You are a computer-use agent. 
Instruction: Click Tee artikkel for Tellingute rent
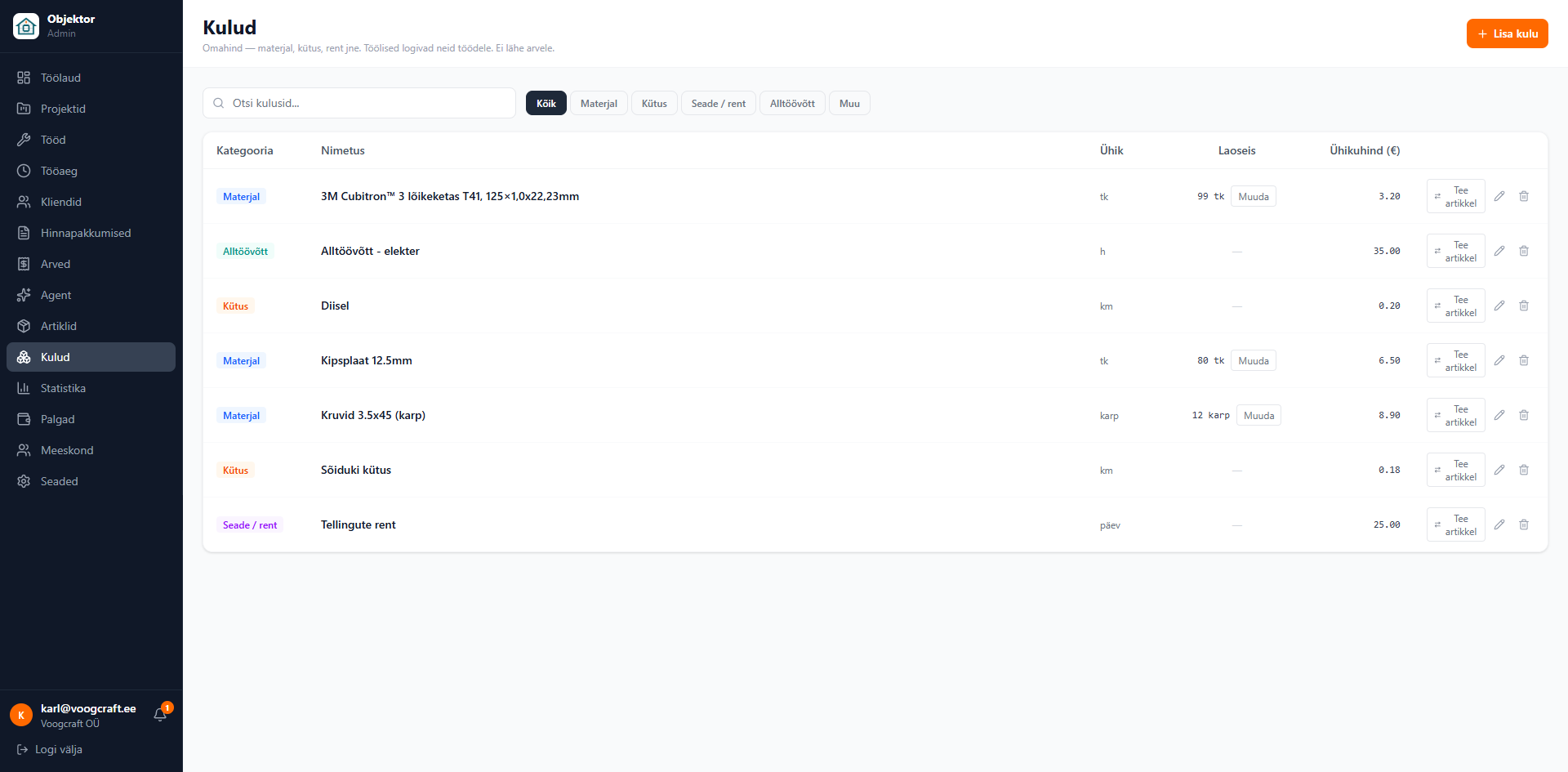1456,524
